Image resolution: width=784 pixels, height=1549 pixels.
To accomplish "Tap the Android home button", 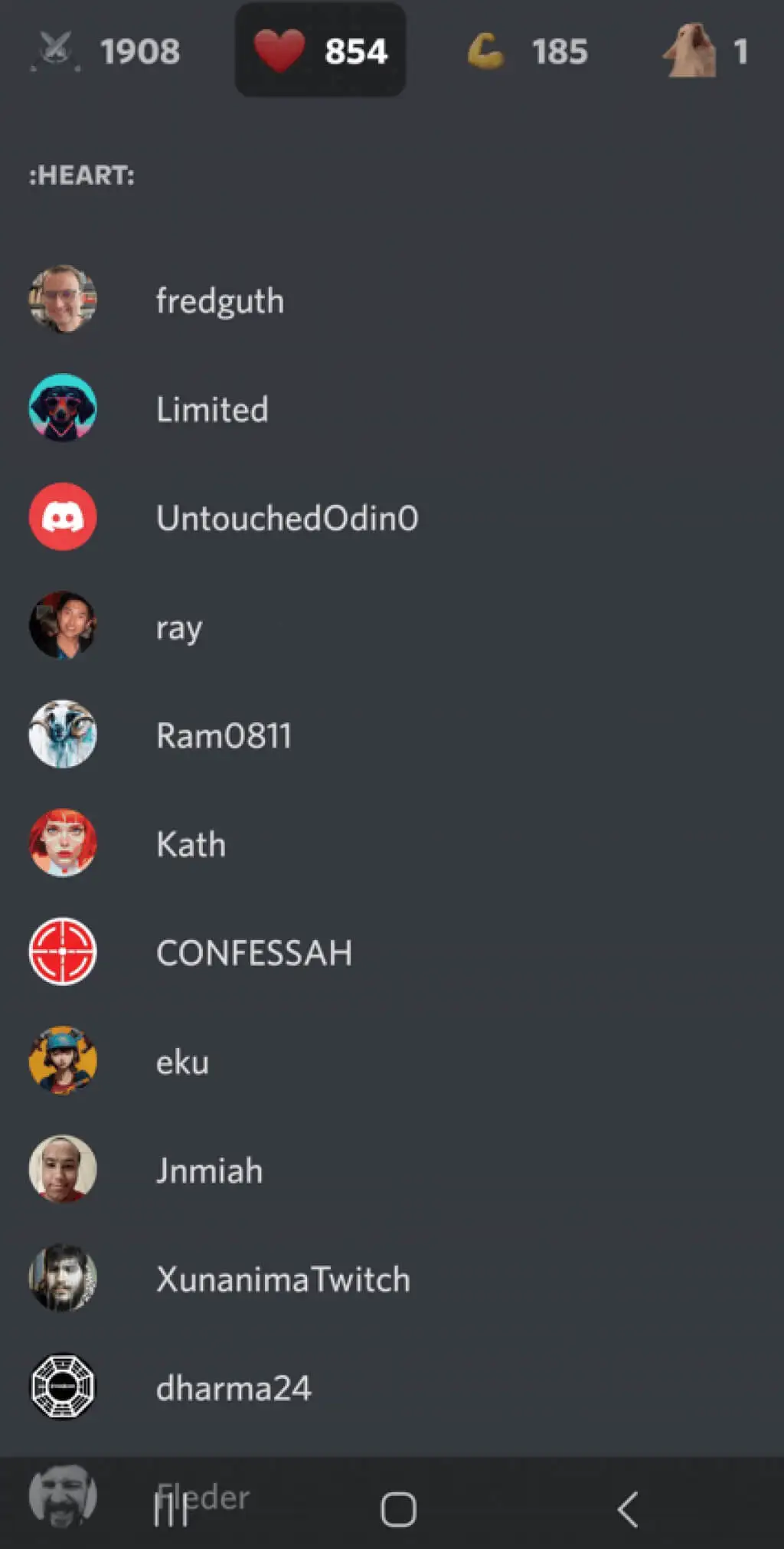I will point(398,1510).
